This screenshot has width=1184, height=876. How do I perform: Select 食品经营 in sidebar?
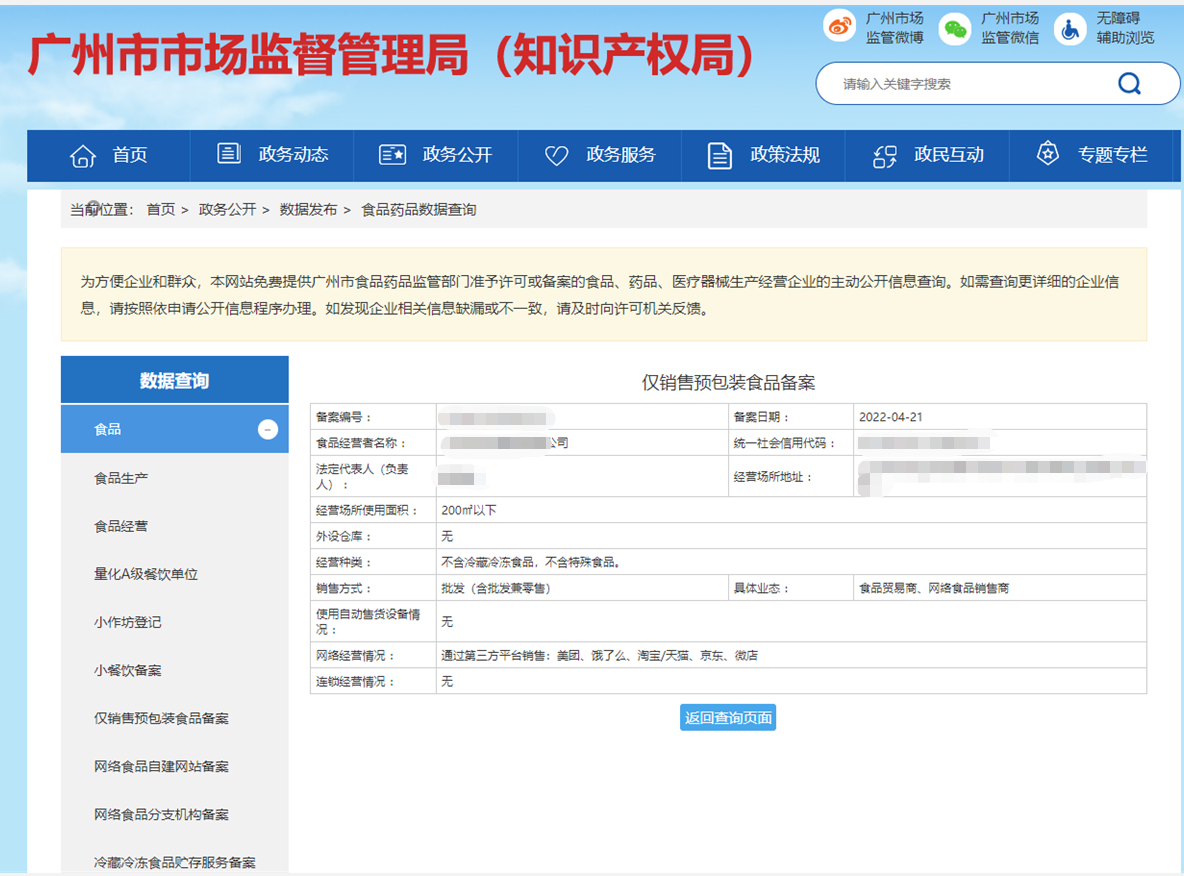click(x=121, y=526)
